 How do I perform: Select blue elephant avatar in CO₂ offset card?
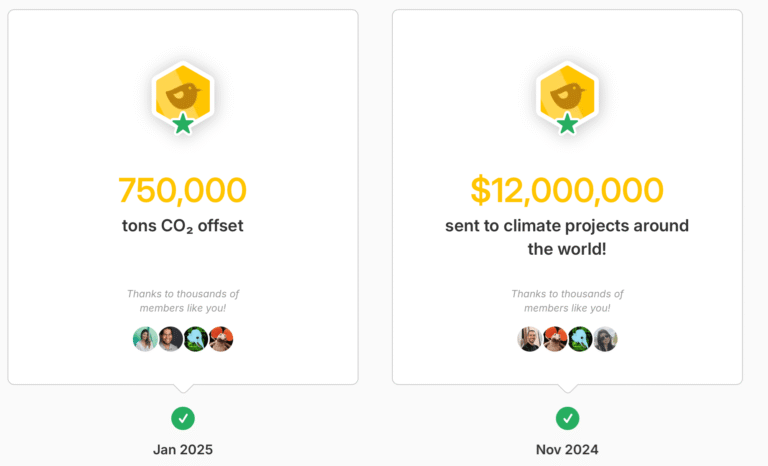(x=196, y=339)
